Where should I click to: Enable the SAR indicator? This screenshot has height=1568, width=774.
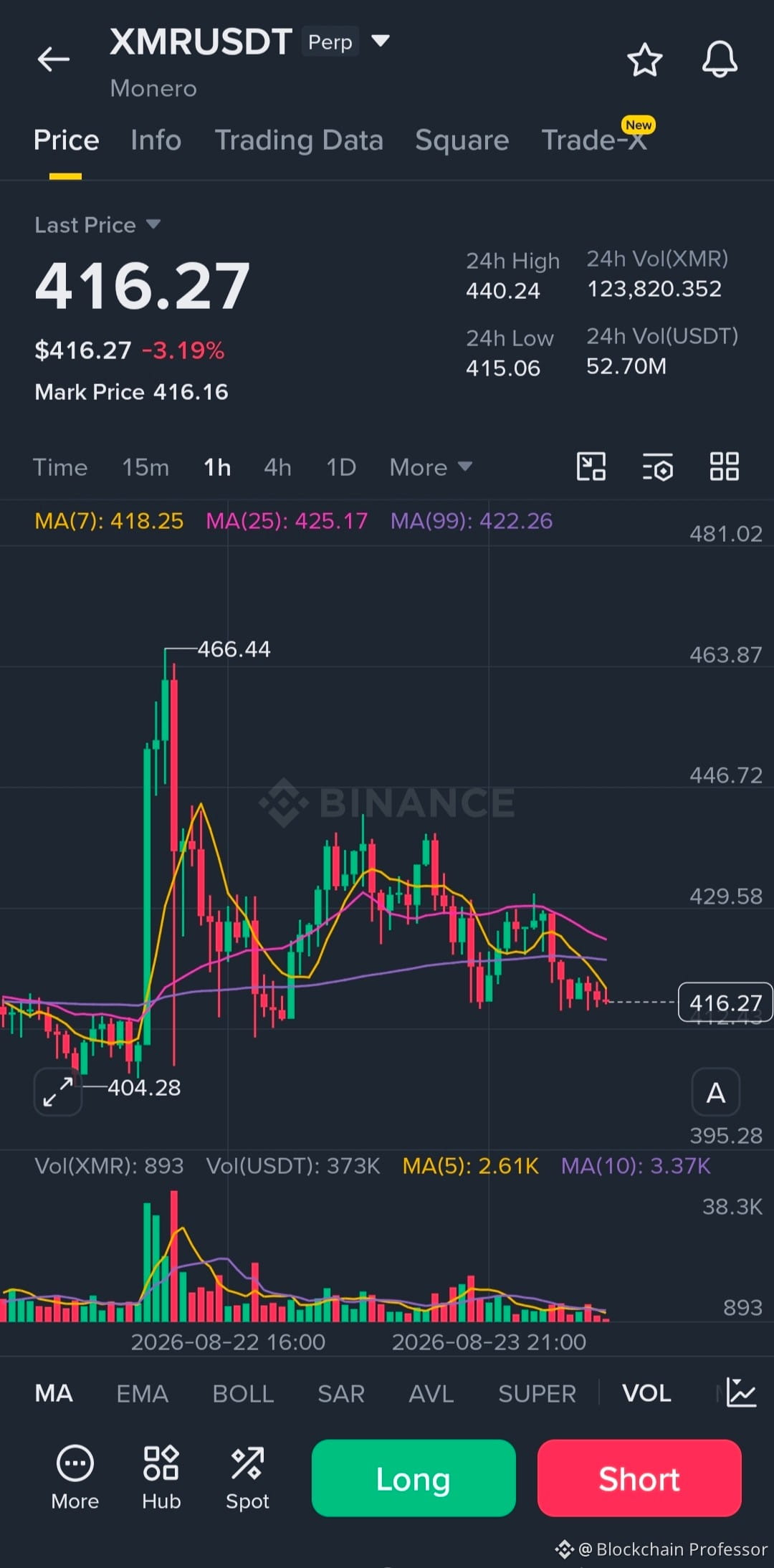pos(341,1393)
